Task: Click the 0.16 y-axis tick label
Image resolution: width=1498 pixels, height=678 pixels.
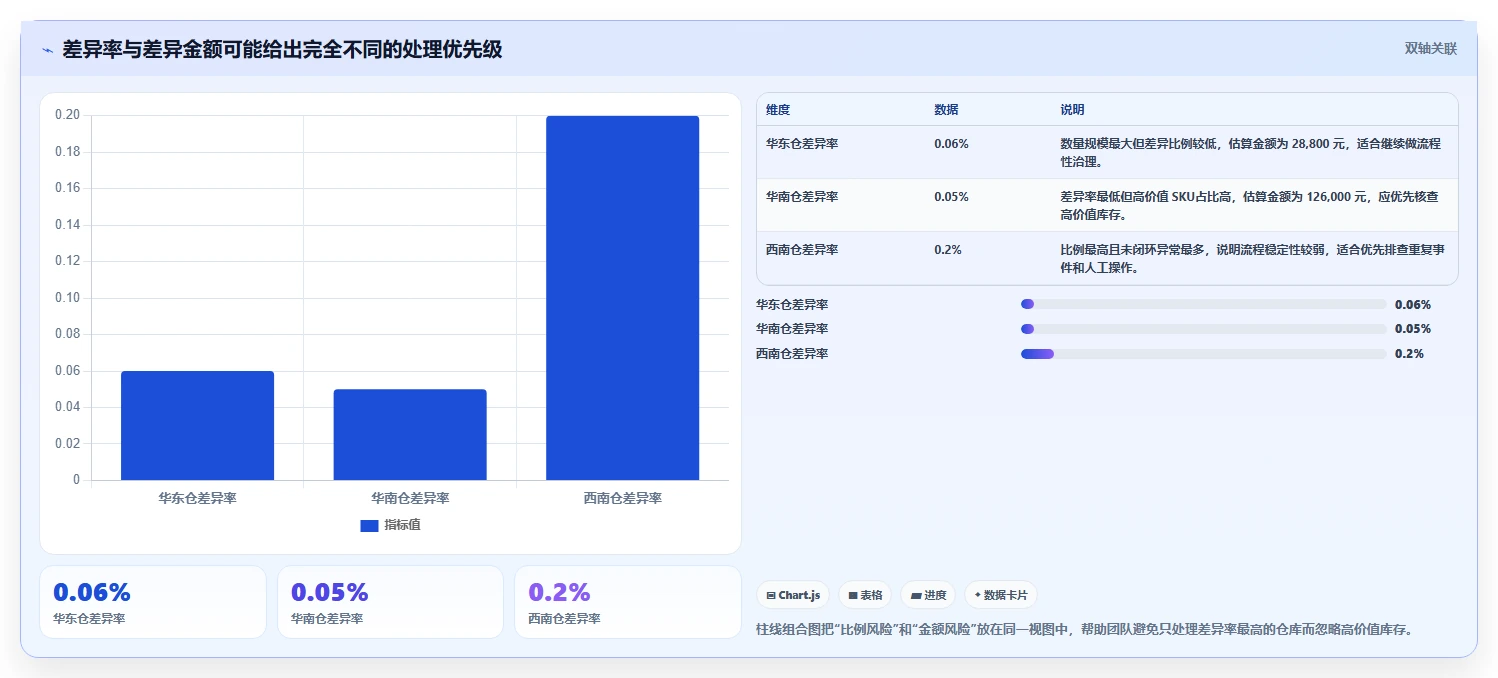Action: 67,188
